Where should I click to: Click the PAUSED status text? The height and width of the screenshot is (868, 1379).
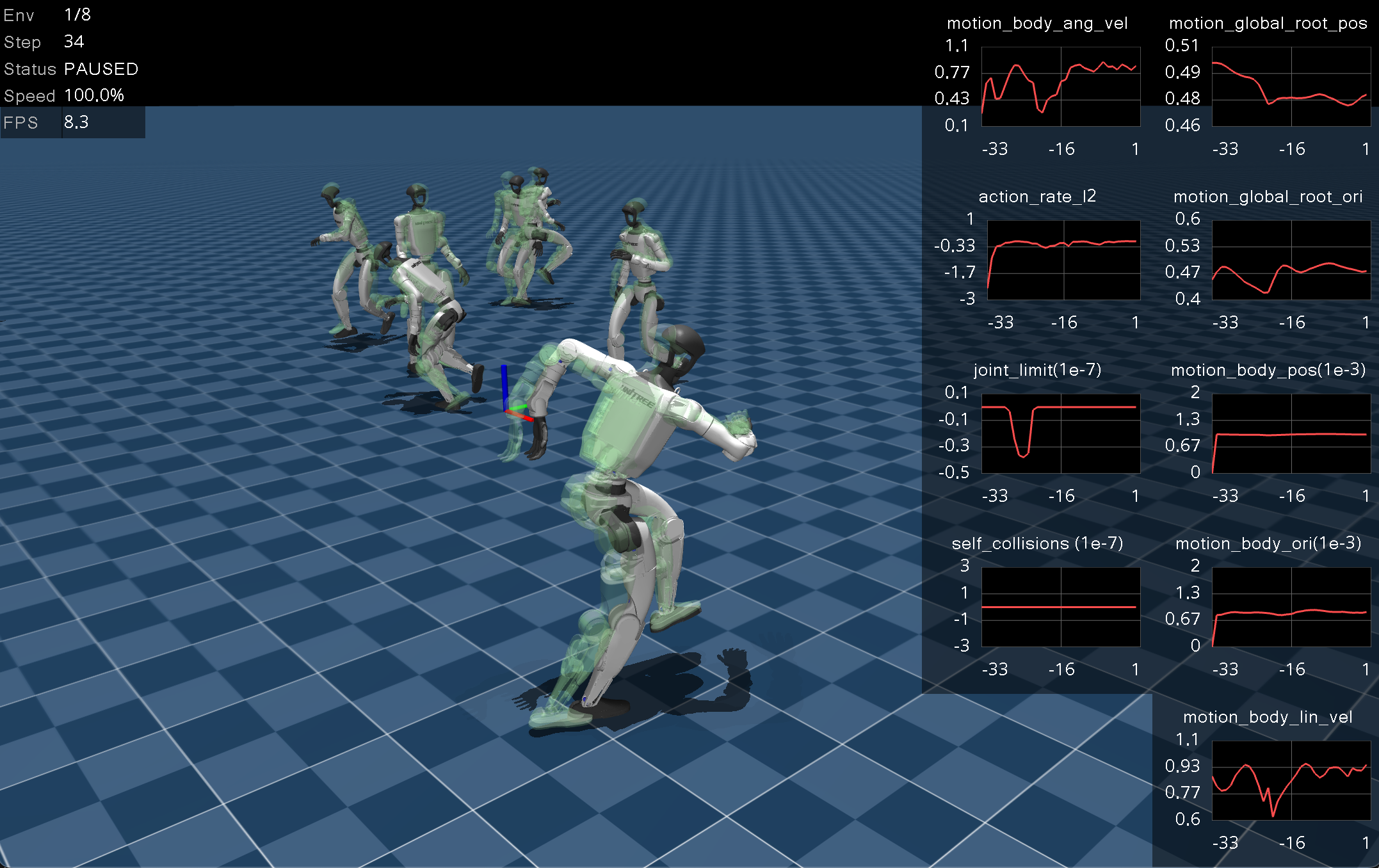(101, 69)
